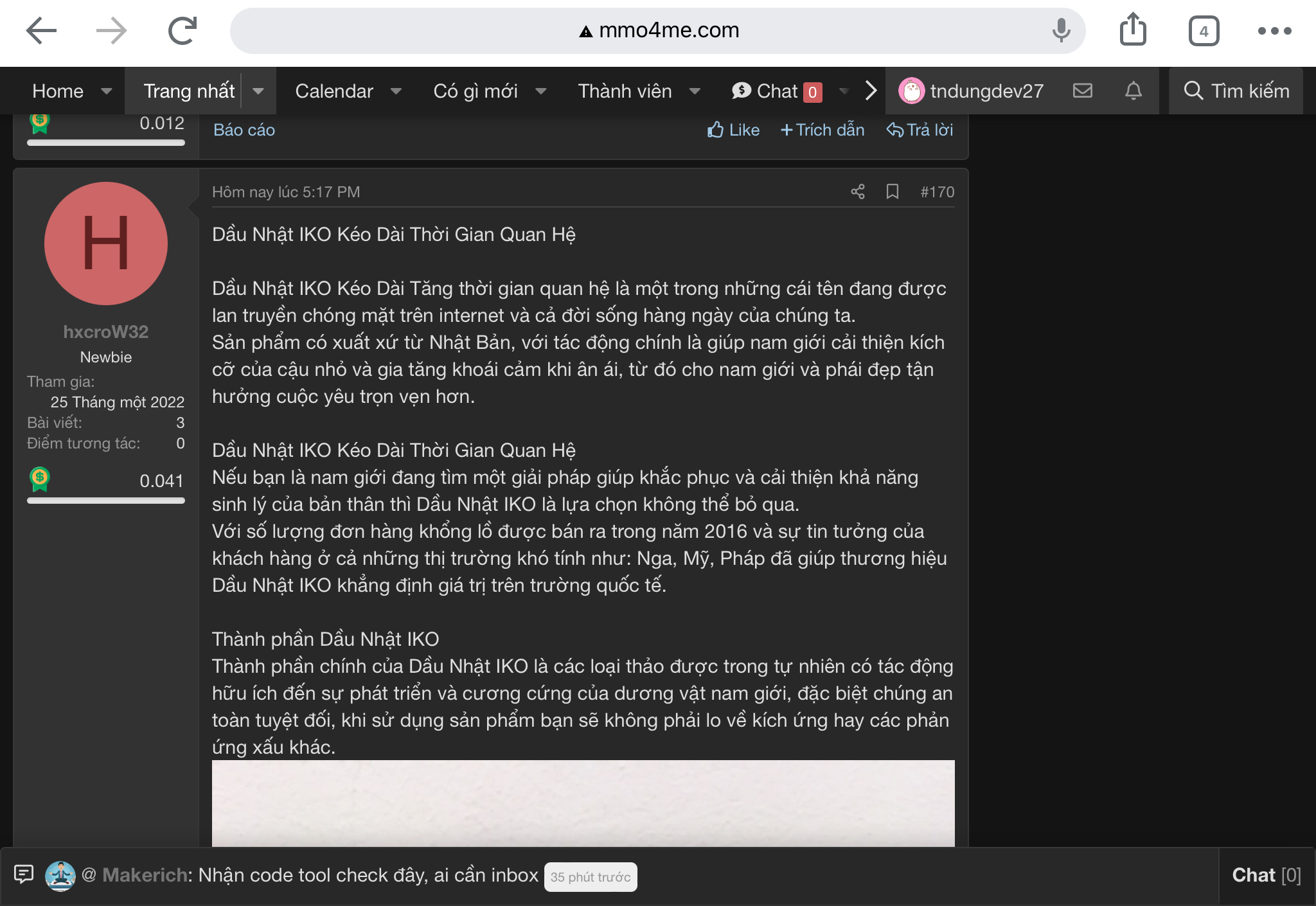Select the join date 25 Tháng một 2022
The height and width of the screenshot is (906, 1316).
[x=118, y=402]
